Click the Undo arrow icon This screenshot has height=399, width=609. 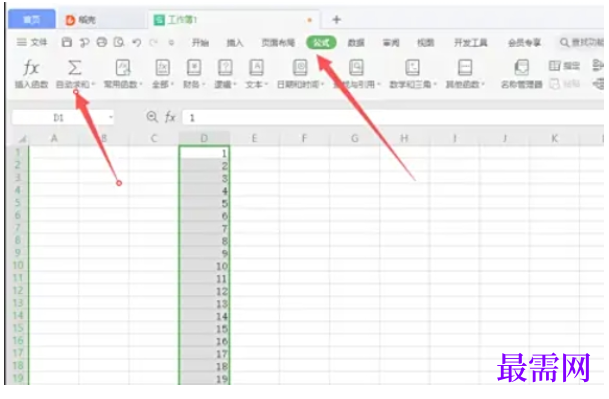[136, 42]
